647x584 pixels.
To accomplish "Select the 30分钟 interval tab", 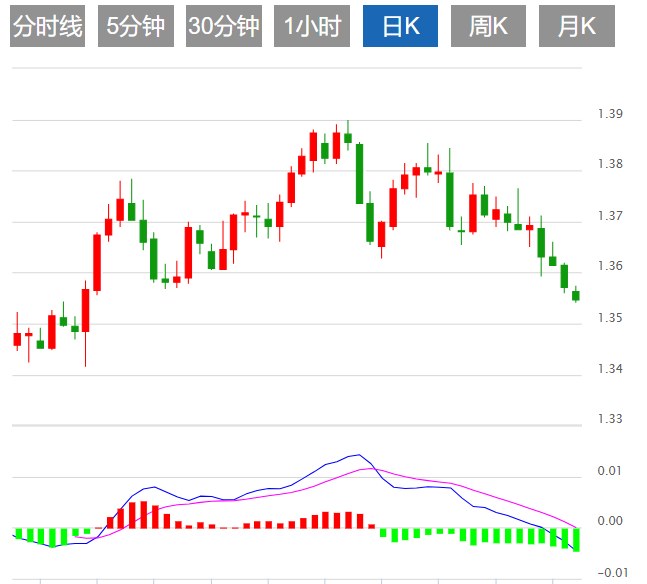I will point(224,26).
